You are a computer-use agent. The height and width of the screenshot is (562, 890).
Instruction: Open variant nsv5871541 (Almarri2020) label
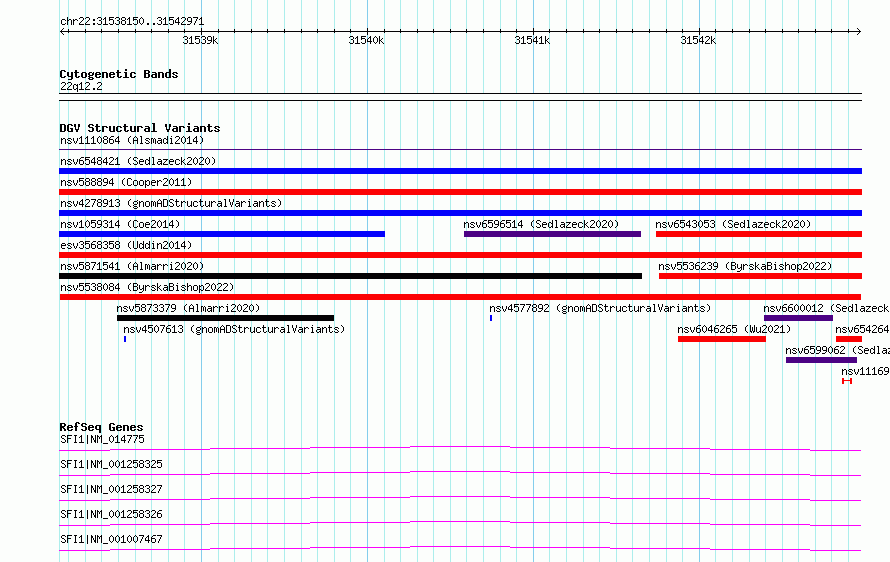point(132,266)
